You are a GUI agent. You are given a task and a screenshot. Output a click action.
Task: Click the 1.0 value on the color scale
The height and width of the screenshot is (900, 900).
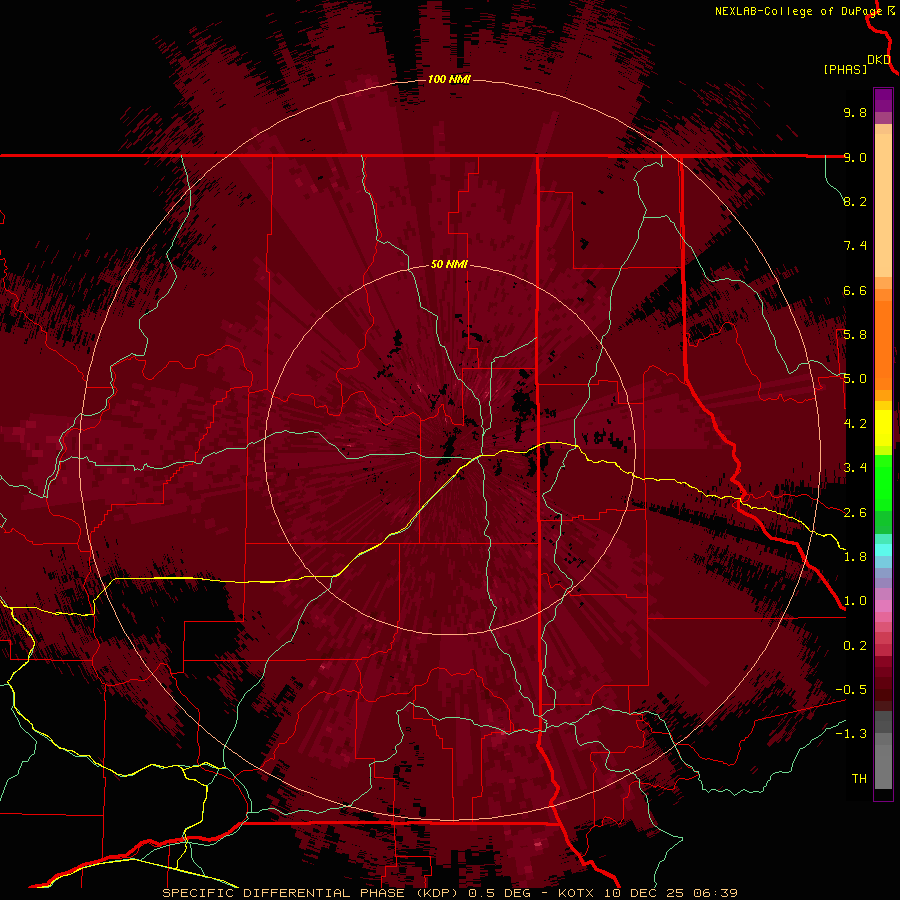point(855,601)
